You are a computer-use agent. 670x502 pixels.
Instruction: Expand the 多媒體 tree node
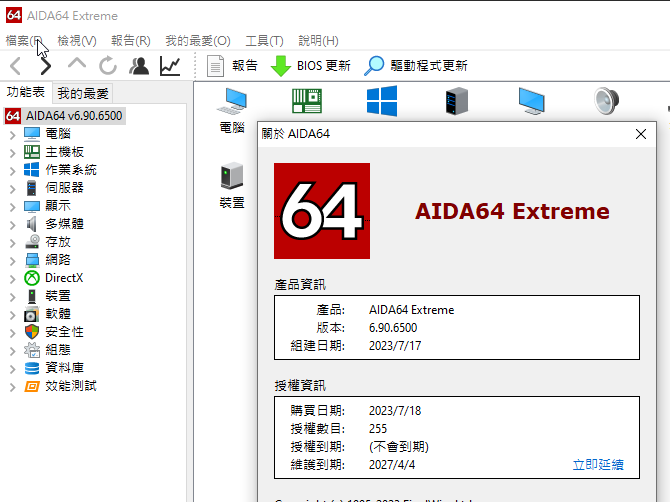[13, 225]
